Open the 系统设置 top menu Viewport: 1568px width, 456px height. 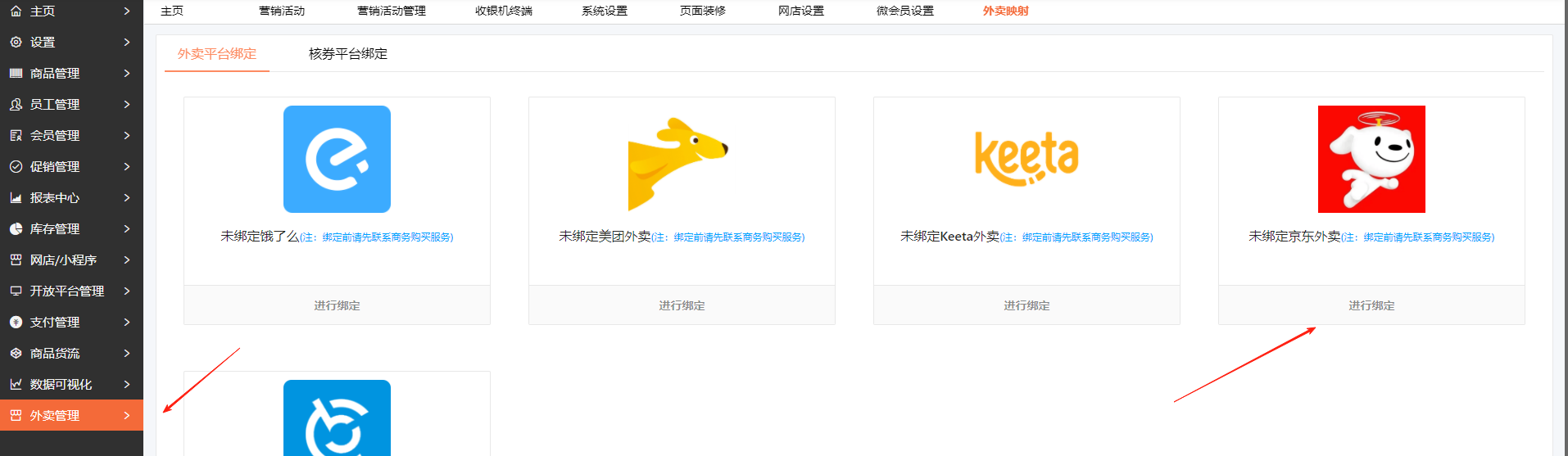(605, 11)
